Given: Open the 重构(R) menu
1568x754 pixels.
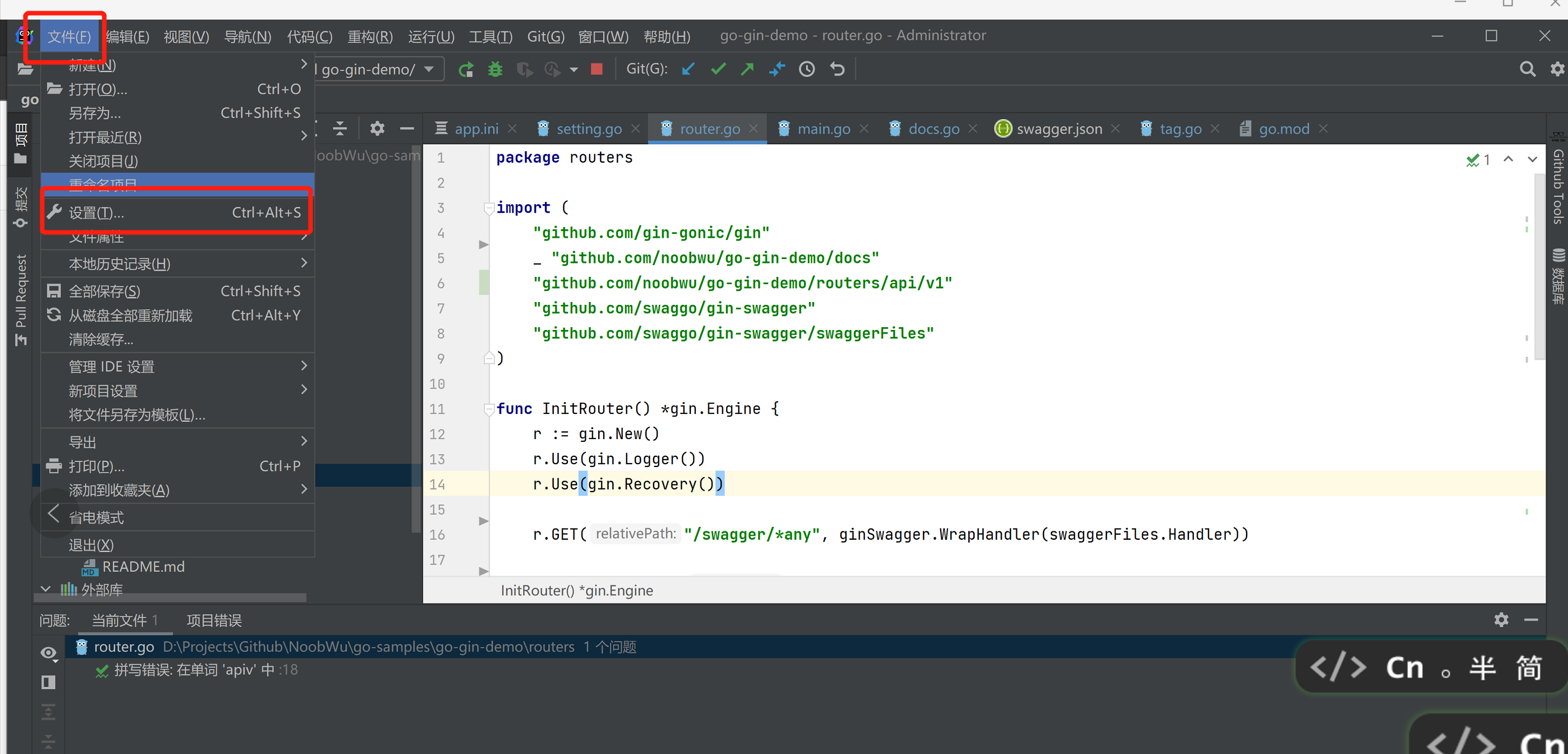Looking at the screenshot, I should (370, 36).
